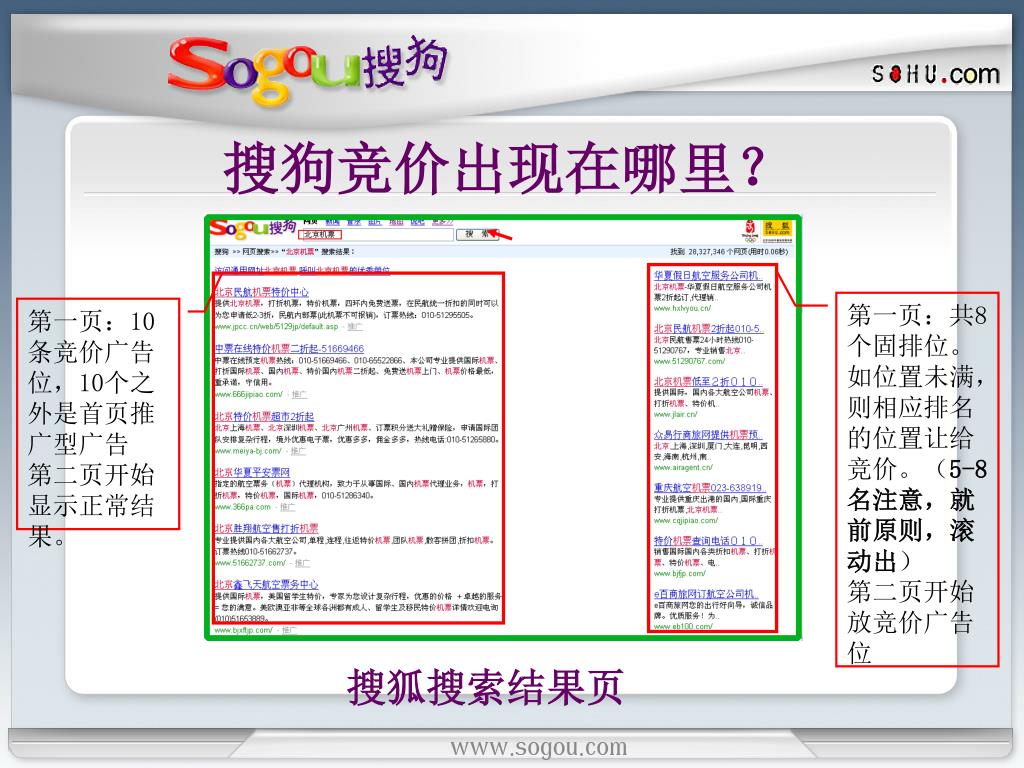1024x768 pixels.
Task: Click the 推广 tag after www.51662737.com
Action: 302,563
